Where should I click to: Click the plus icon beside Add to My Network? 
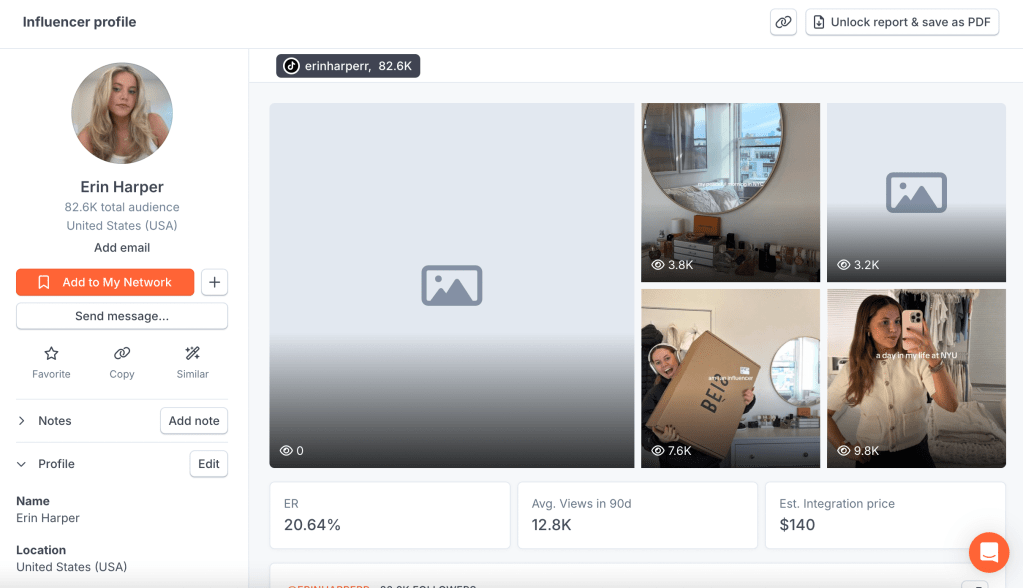tap(214, 282)
